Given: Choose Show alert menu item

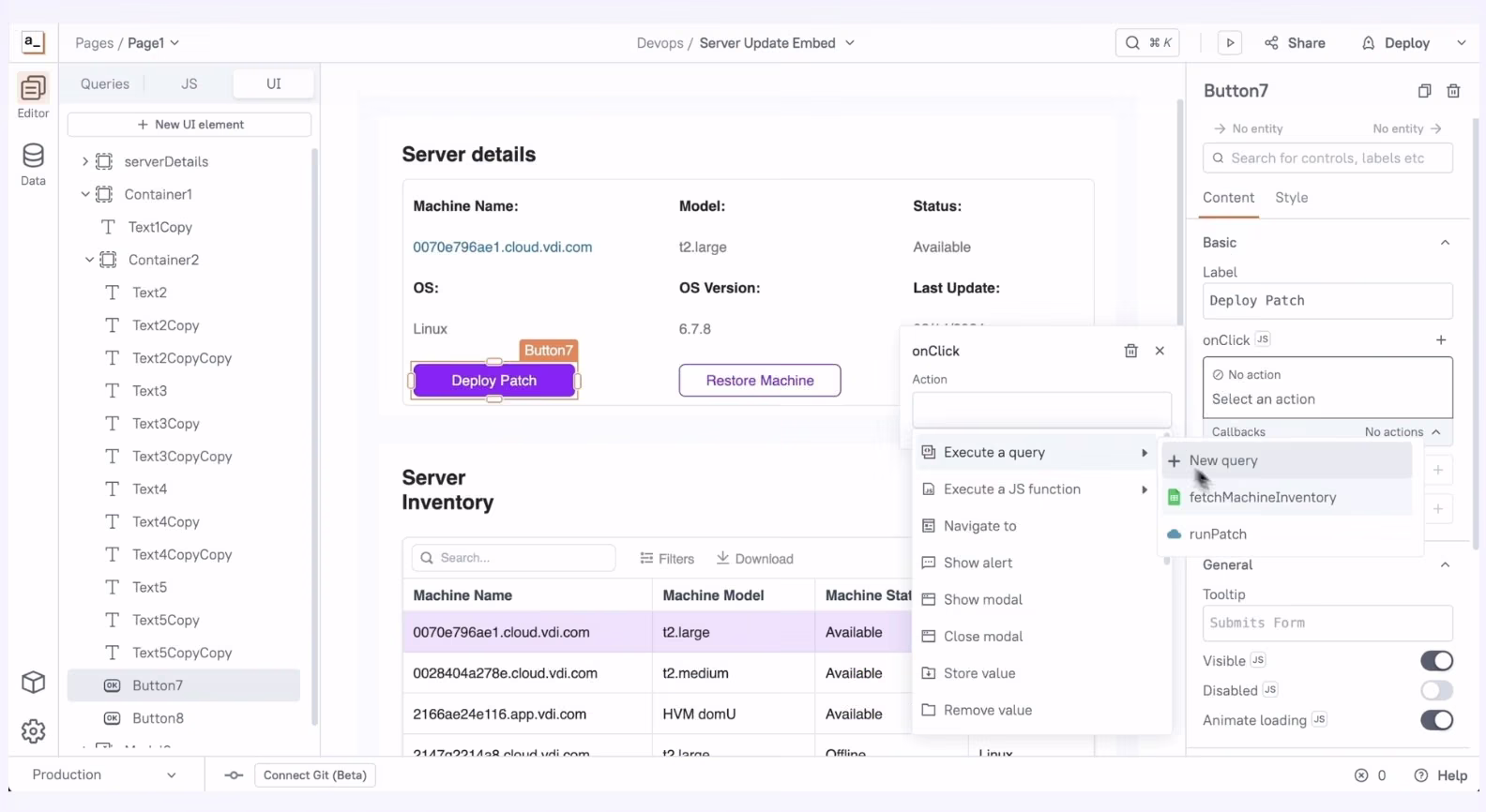Looking at the screenshot, I should pyautogui.click(x=1035, y=563).
